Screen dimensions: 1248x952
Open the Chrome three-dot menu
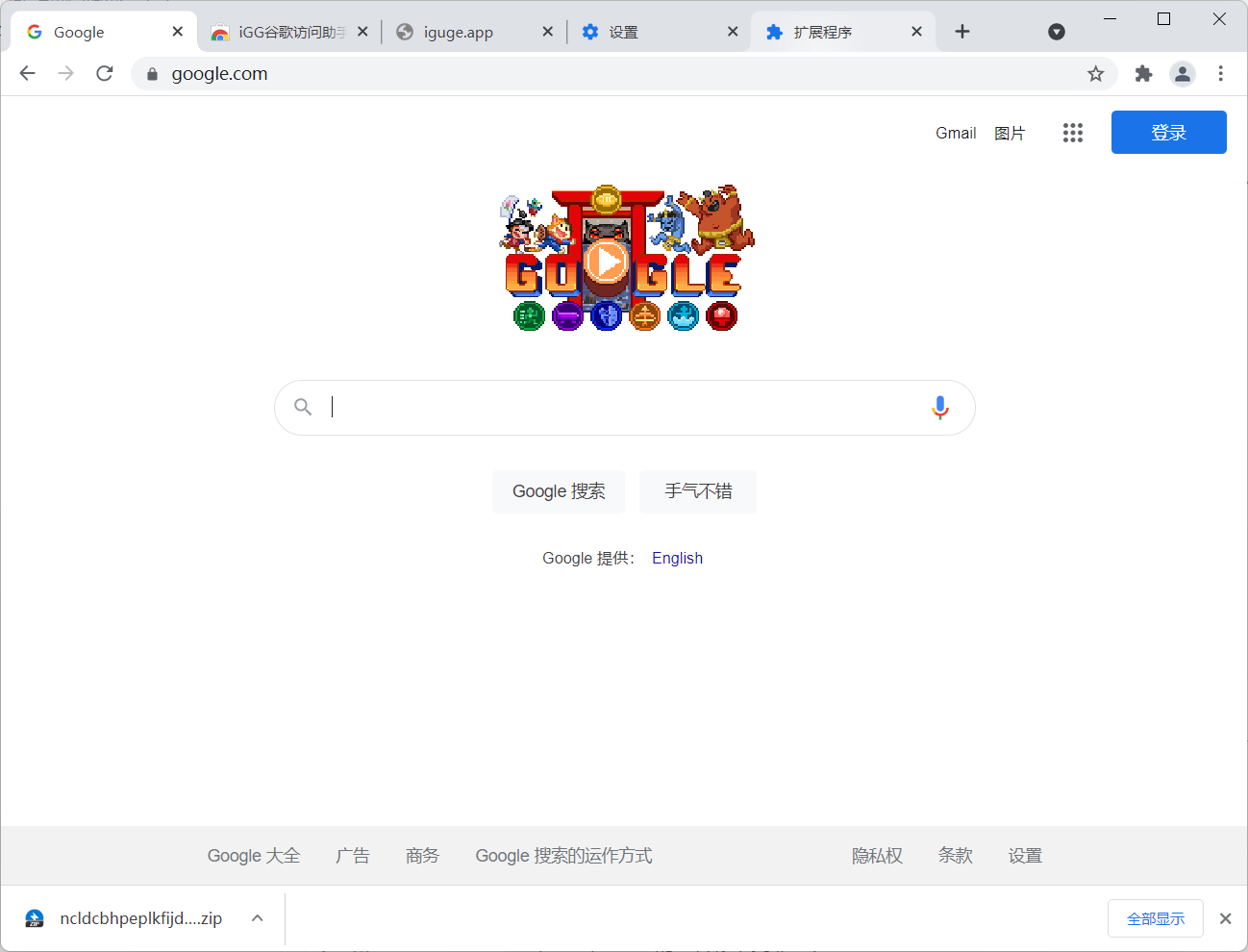pos(1220,73)
